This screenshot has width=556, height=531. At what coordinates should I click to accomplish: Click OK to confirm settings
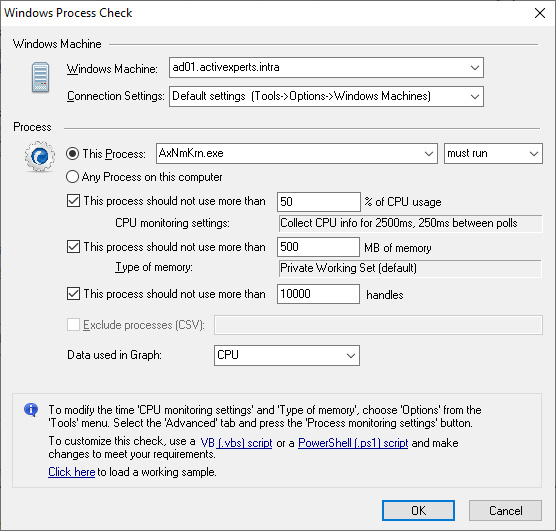click(418, 510)
